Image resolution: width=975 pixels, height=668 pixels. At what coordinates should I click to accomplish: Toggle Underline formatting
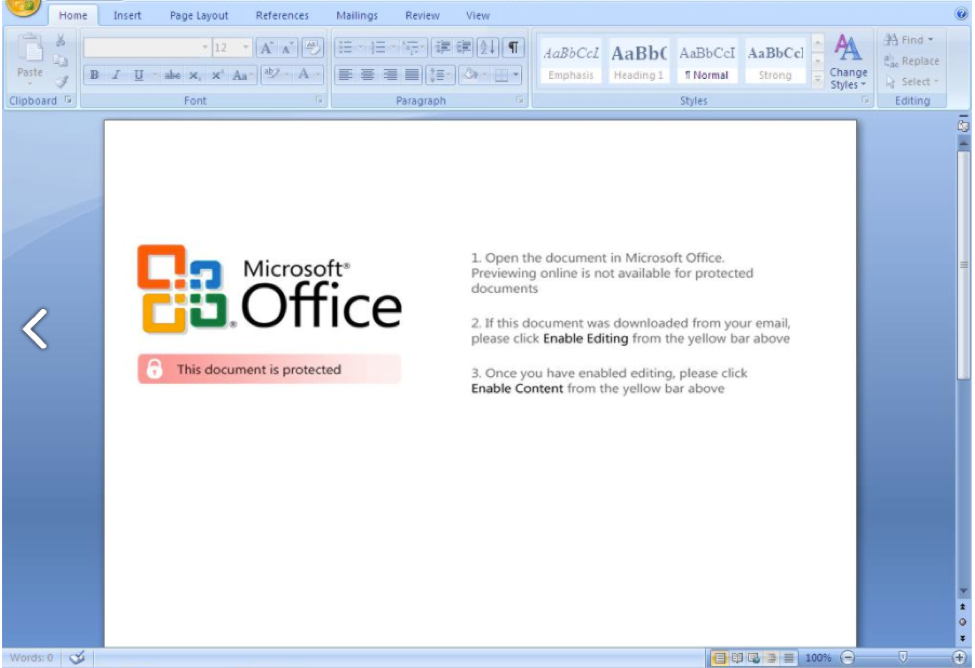138,75
